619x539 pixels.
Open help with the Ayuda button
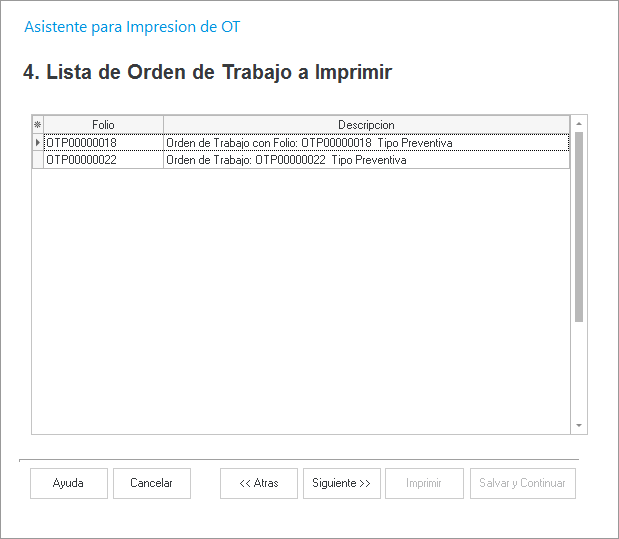pos(68,483)
